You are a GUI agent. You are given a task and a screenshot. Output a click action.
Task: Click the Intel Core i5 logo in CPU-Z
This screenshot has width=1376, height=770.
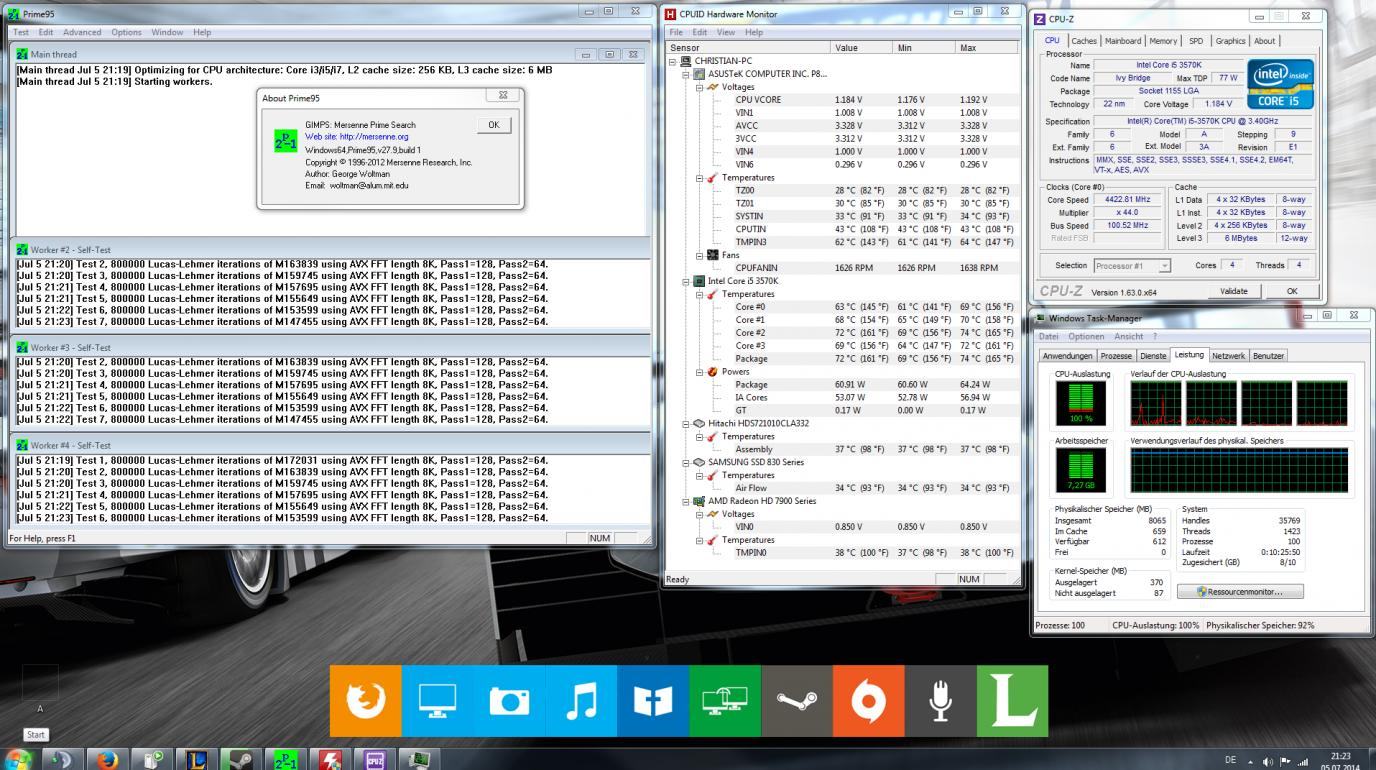pyautogui.click(x=1281, y=84)
